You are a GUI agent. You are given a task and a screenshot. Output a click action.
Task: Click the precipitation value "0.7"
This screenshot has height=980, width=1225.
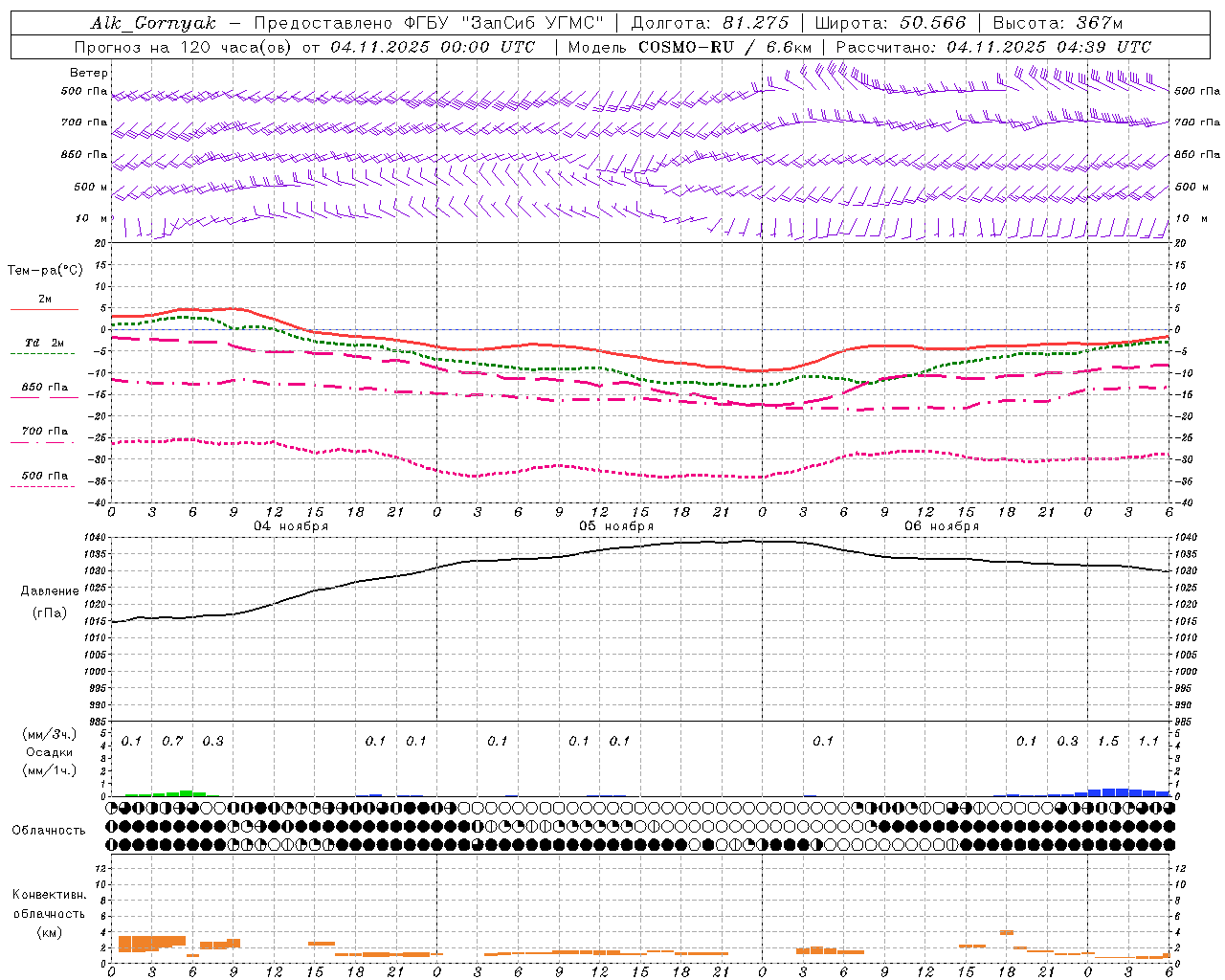172,741
